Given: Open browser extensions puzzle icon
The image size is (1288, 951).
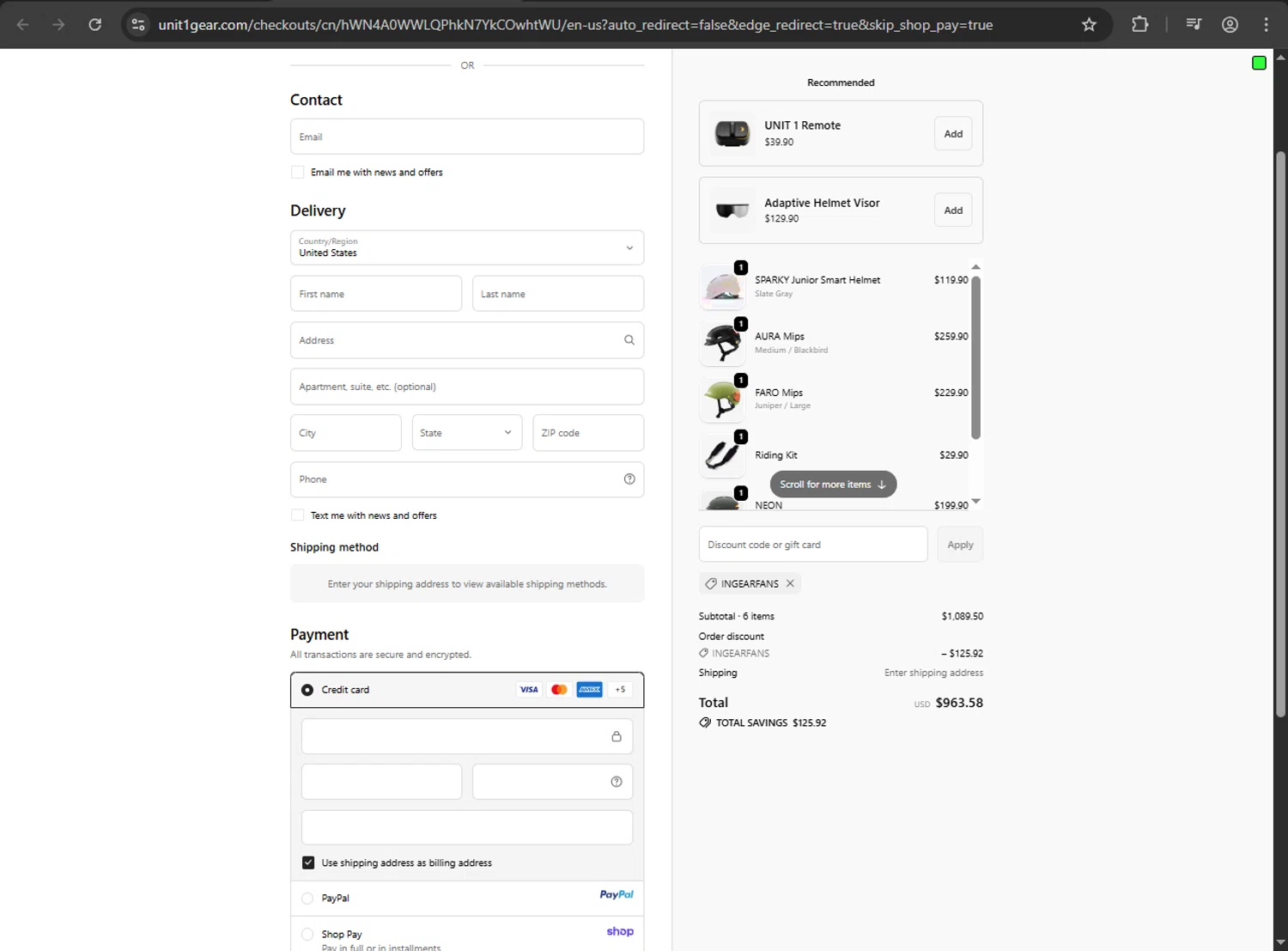Looking at the screenshot, I should click(x=1140, y=24).
